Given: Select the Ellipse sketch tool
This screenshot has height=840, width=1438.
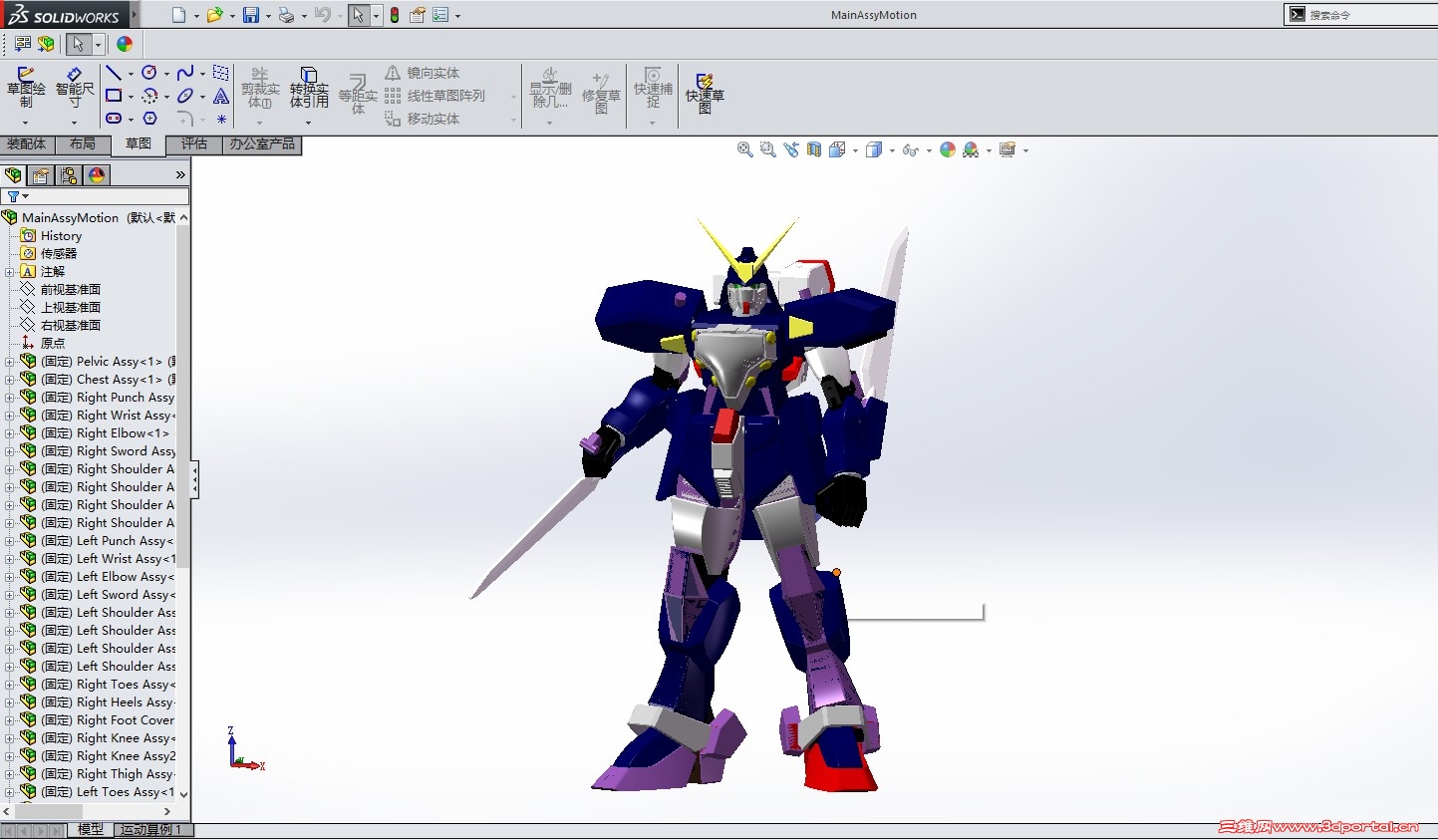Looking at the screenshot, I should click(185, 96).
